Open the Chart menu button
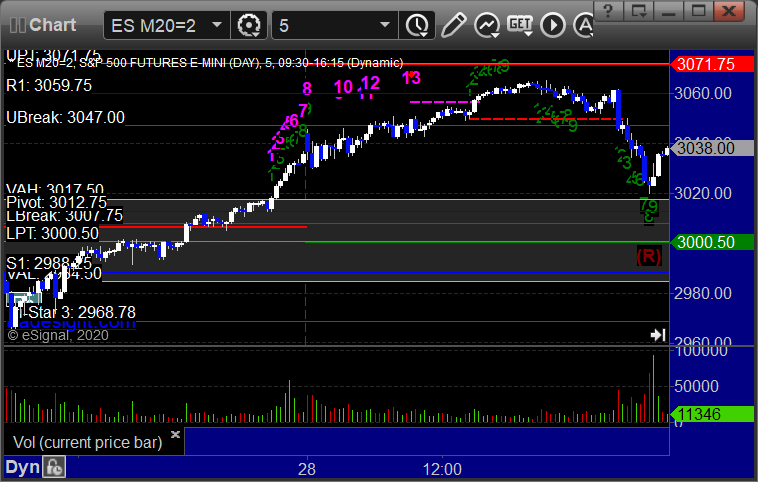Screen dimensions: 758x482 click(x=43, y=25)
